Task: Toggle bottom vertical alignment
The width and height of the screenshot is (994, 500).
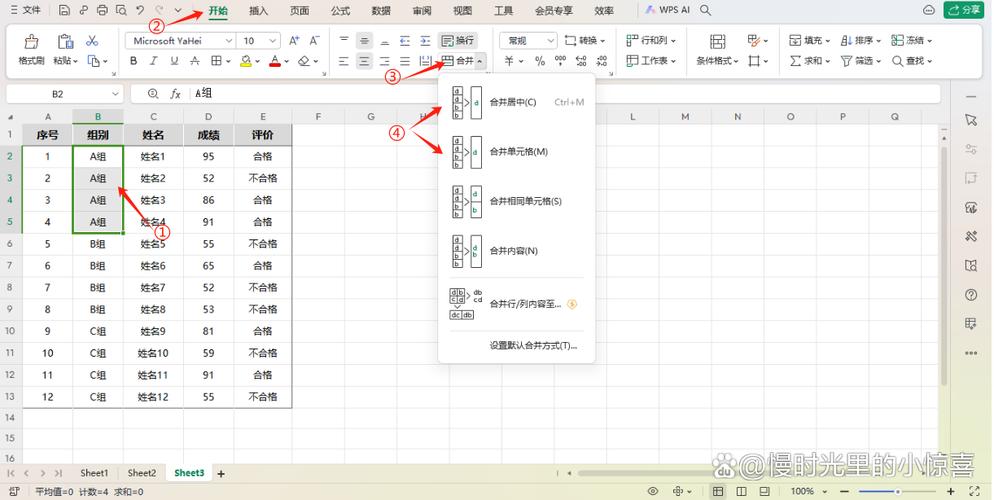Action: point(385,41)
